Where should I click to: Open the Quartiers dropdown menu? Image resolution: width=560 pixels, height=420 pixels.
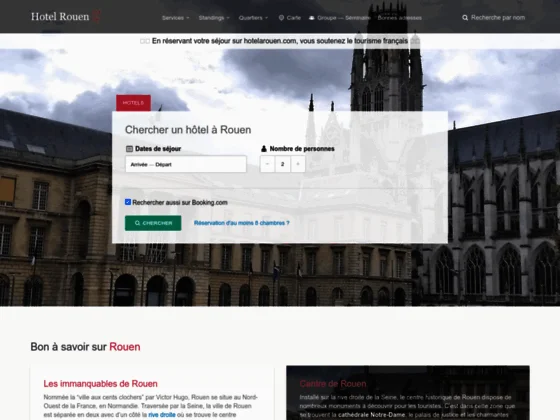tap(253, 18)
